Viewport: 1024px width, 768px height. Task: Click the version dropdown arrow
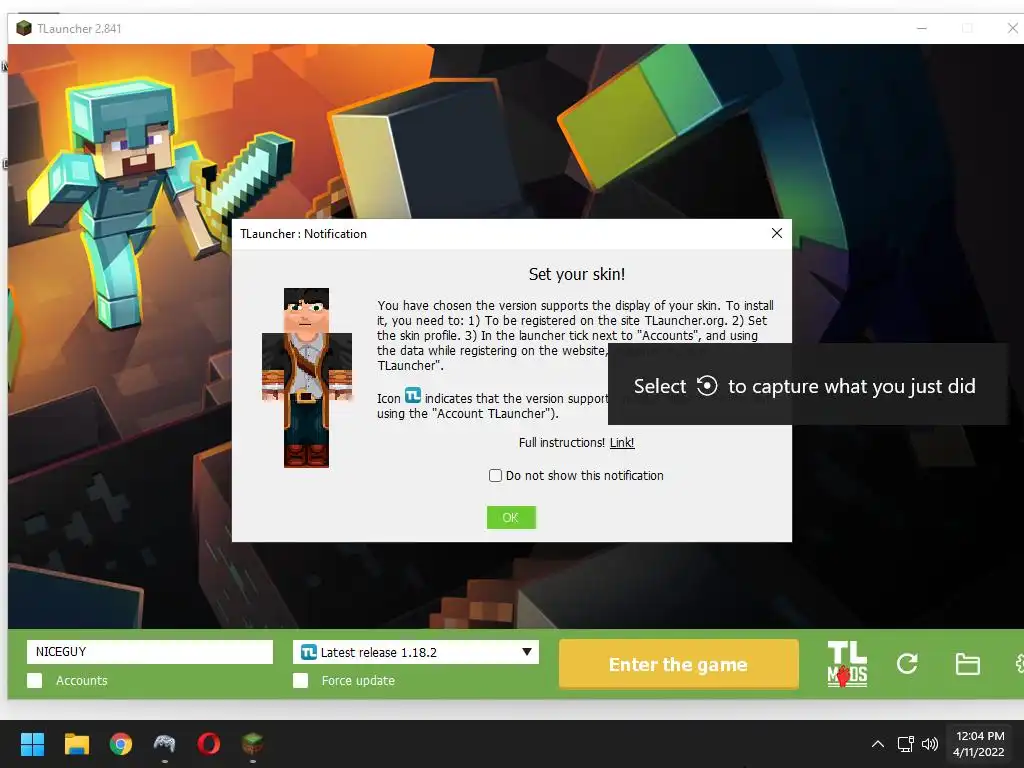(526, 652)
